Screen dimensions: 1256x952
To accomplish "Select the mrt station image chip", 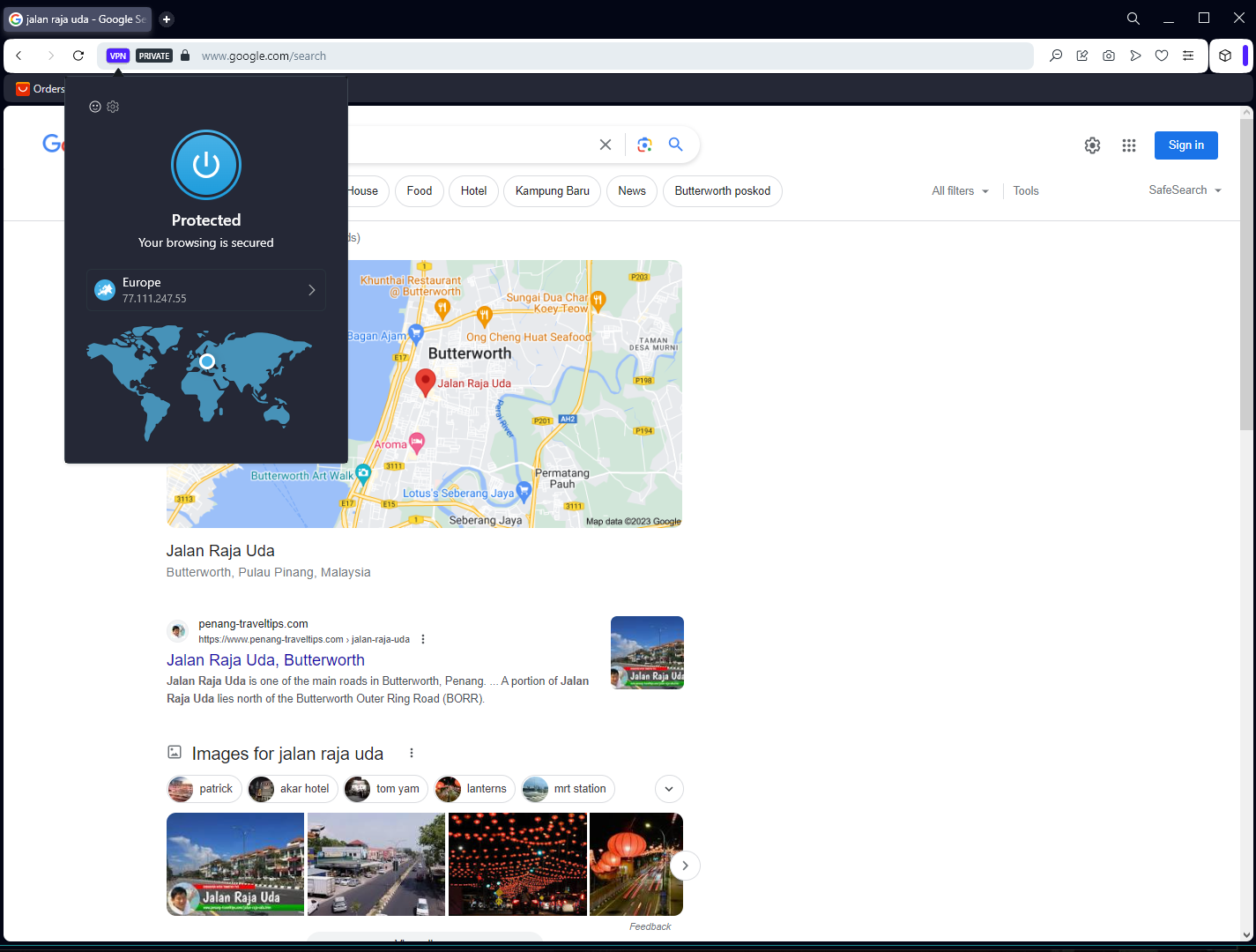I will [x=568, y=789].
